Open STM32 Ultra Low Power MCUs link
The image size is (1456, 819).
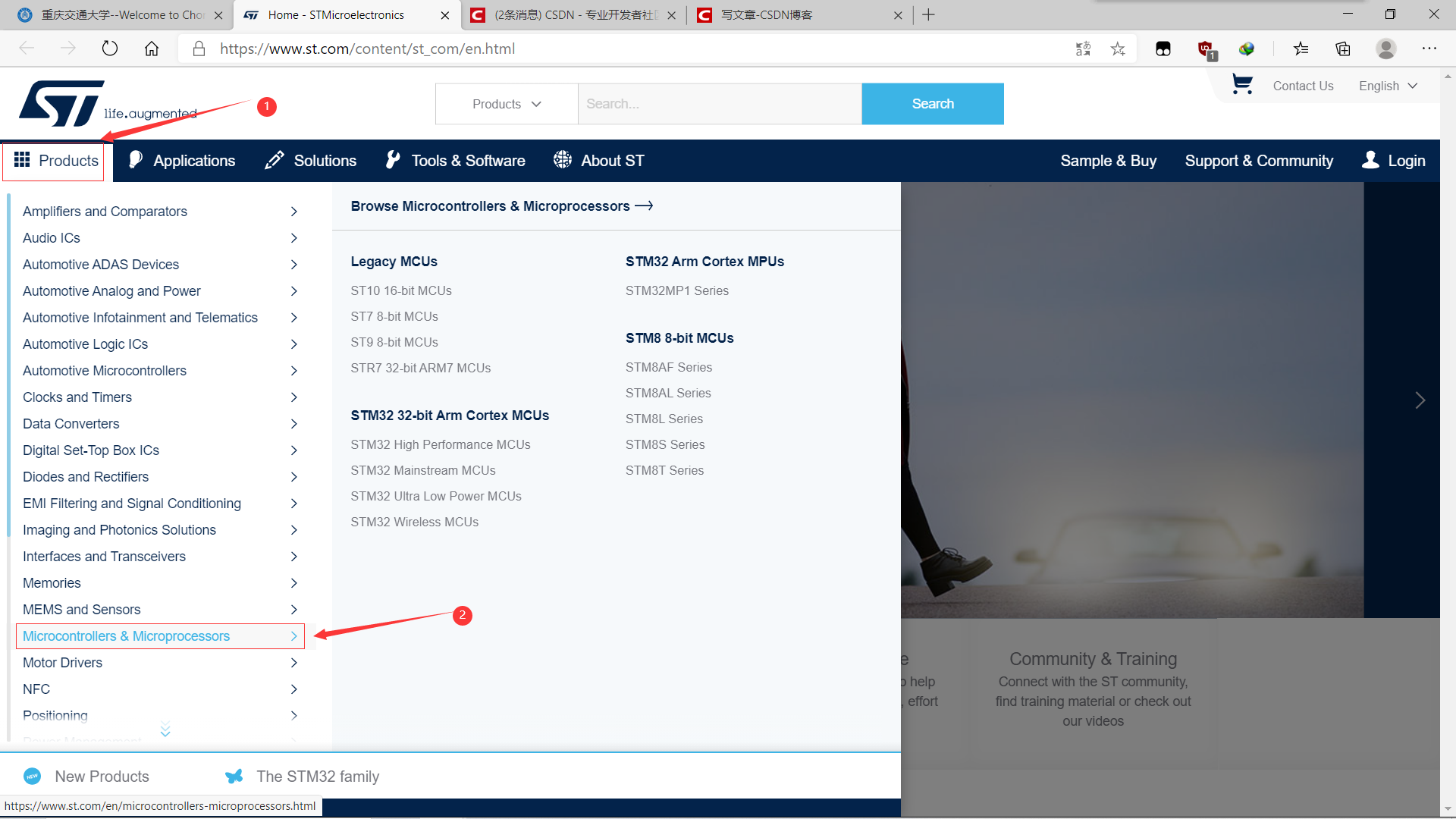tap(436, 496)
